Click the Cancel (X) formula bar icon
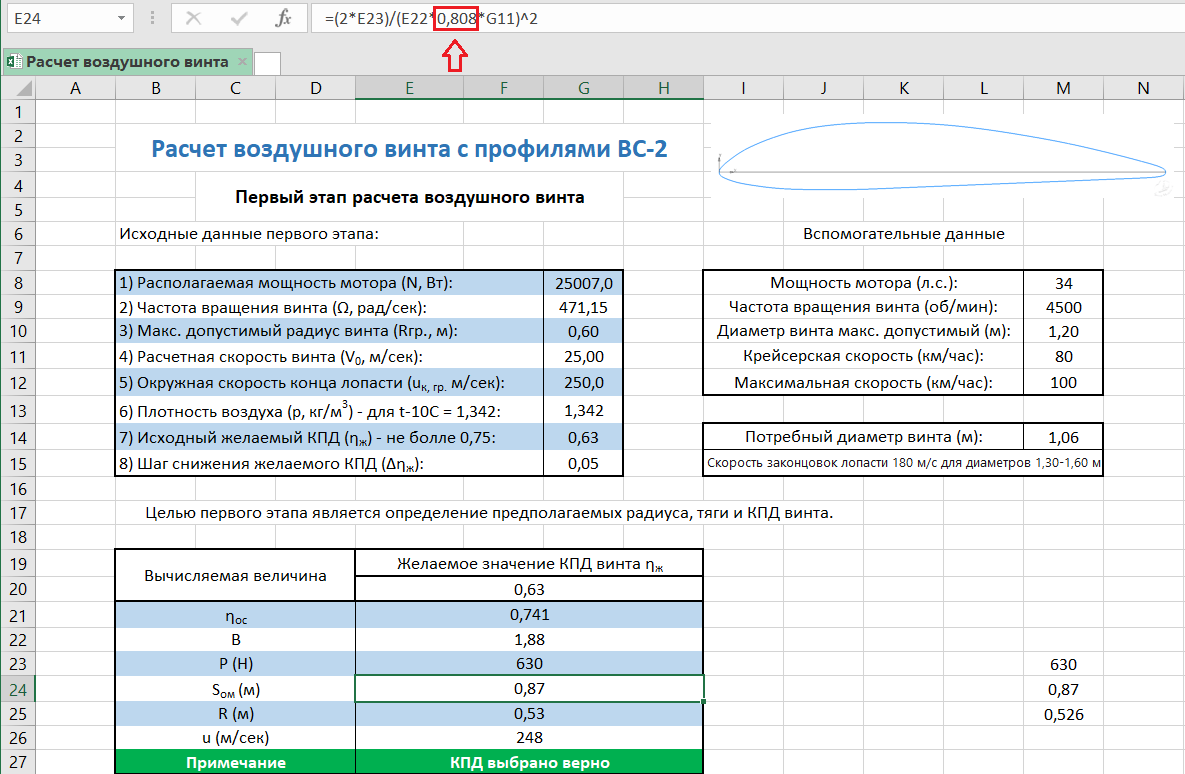The width and height of the screenshot is (1185, 774). (193, 18)
